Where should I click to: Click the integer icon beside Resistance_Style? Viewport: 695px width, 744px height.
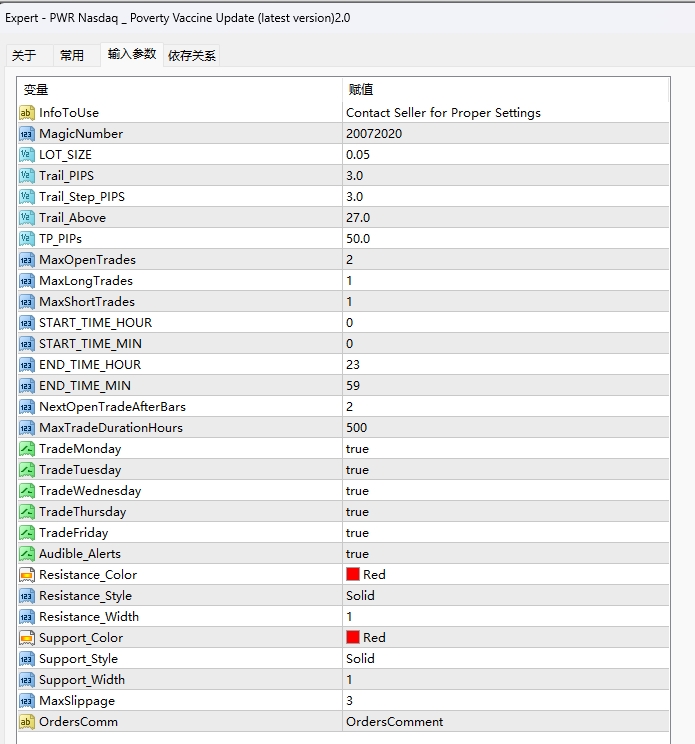pyautogui.click(x=27, y=596)
